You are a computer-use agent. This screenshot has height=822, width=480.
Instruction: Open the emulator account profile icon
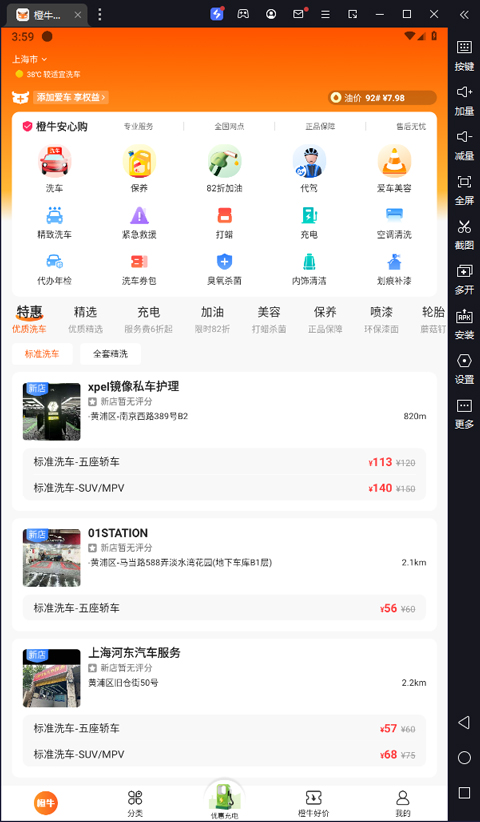(x=271, y=14)
